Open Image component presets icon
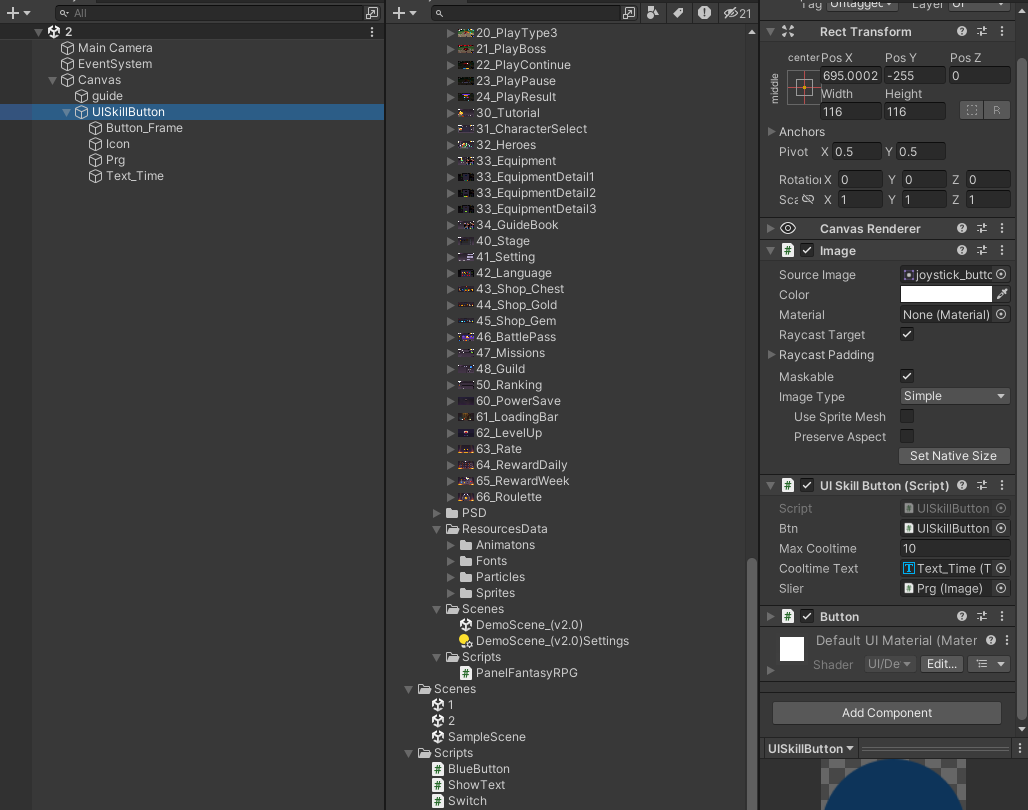Image resolution: width=1028 pixels, height=810 pixels. [x=981, y=250]
